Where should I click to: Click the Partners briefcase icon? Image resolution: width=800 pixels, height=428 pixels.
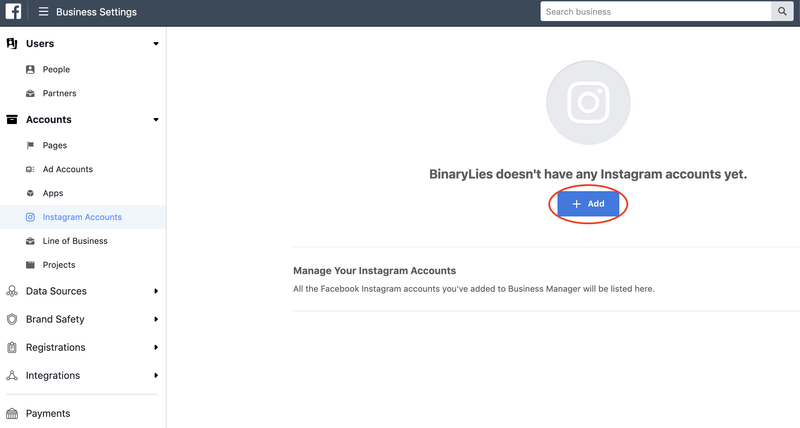coord(31,94)
